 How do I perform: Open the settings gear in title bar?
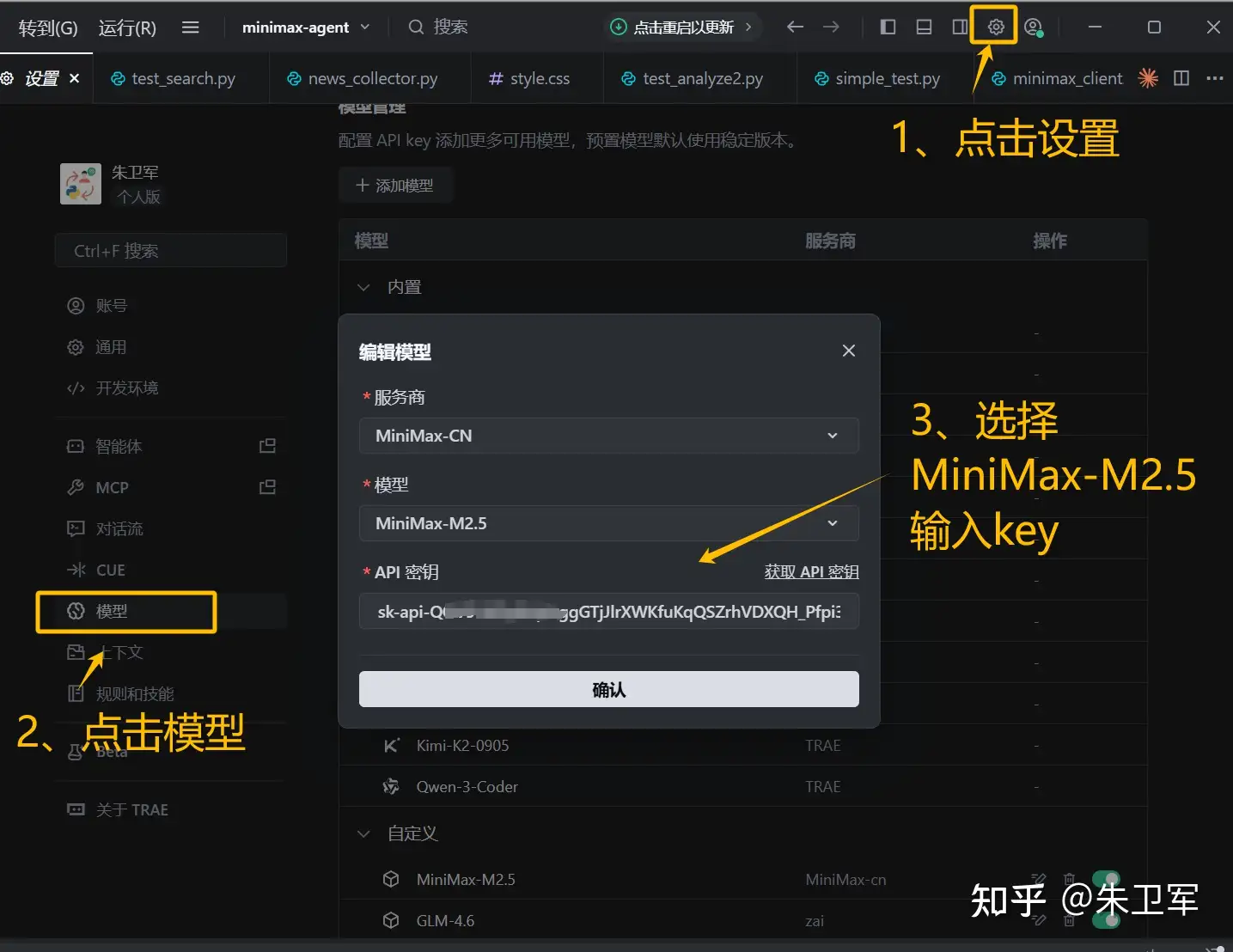995,27
